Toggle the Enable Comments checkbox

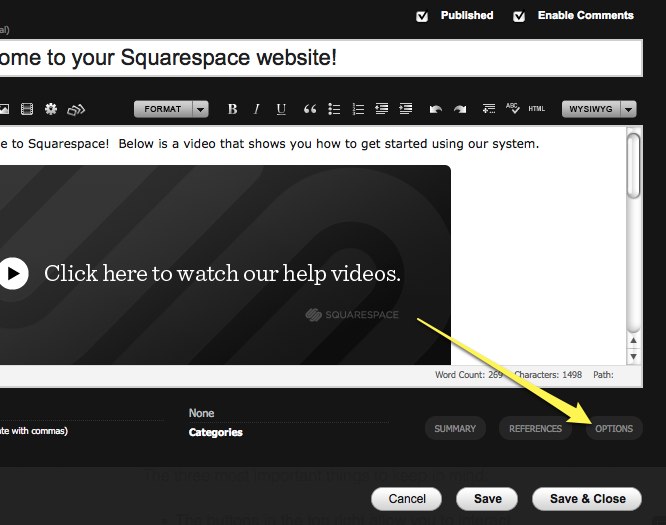pos(519,16)
